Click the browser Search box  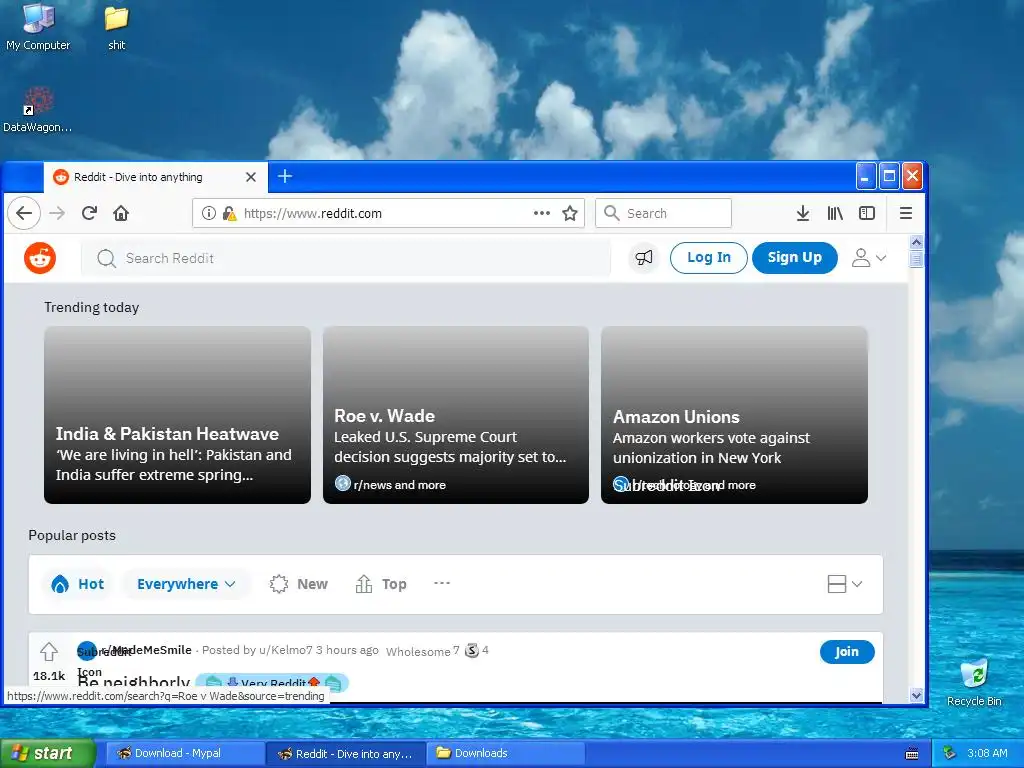click(x=664, y=213)
